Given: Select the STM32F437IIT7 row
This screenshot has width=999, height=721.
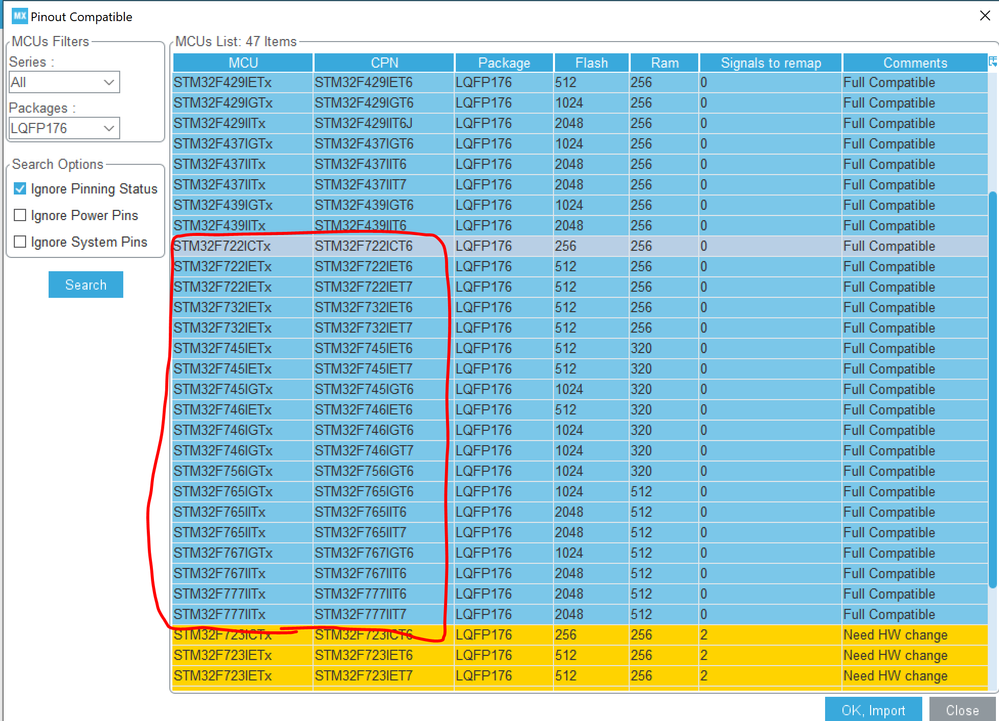Looking at the screenshot, I should click(x=384, y=185).
